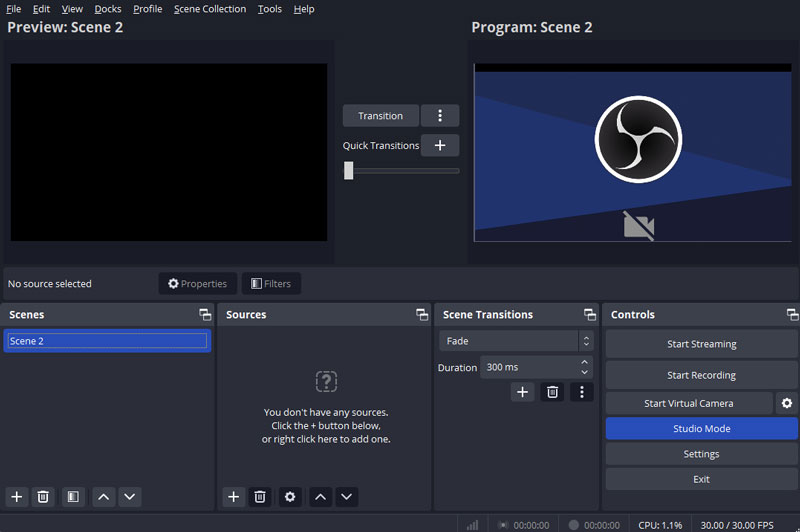Increase Duration with up arrow

coord(584,362)
